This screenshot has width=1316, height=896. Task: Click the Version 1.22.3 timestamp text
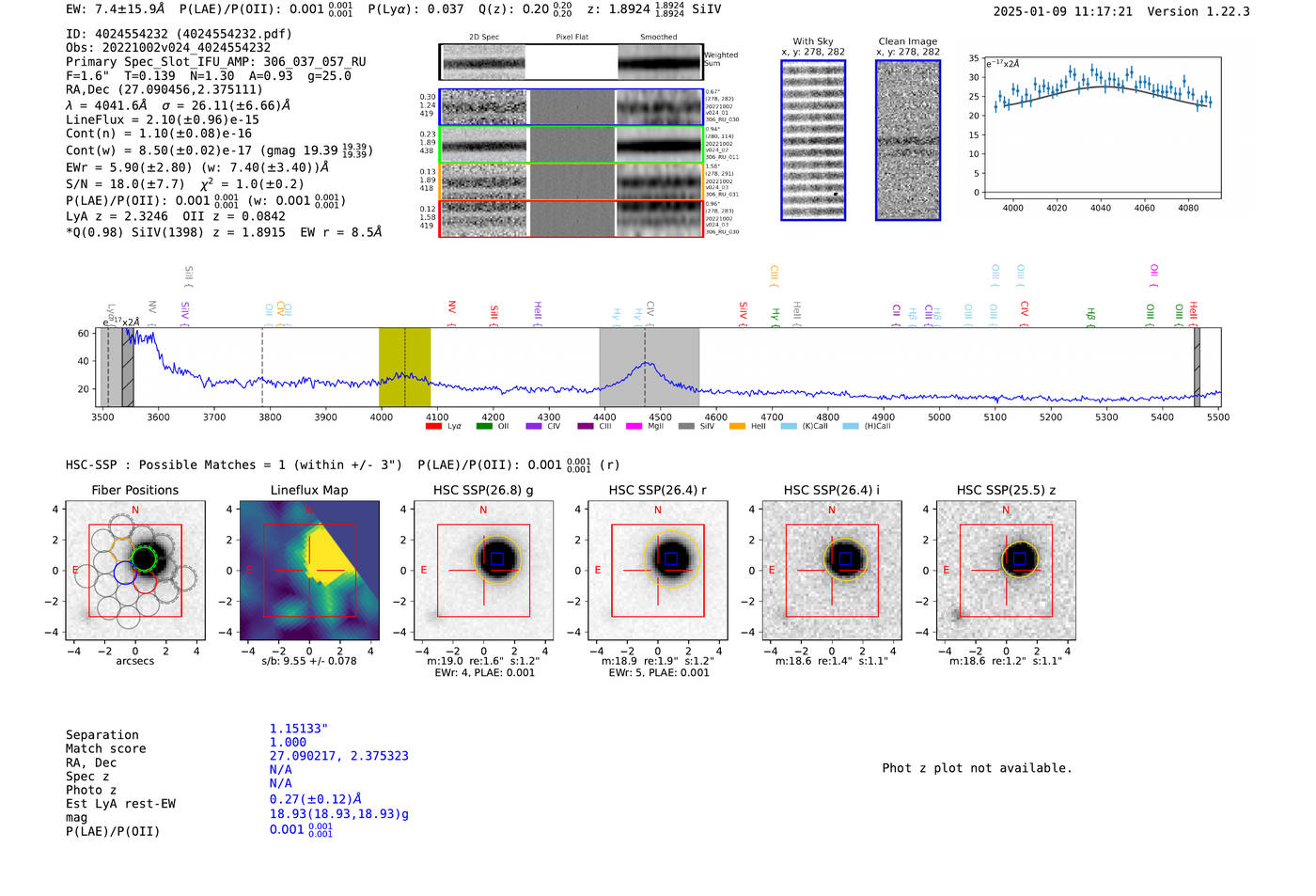click(1121, 11)
